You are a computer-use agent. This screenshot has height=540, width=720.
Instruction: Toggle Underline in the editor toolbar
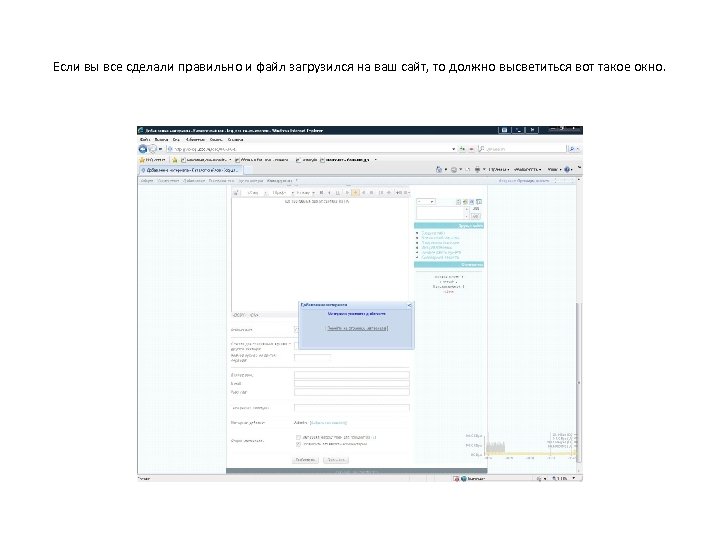tap(338, 192)
